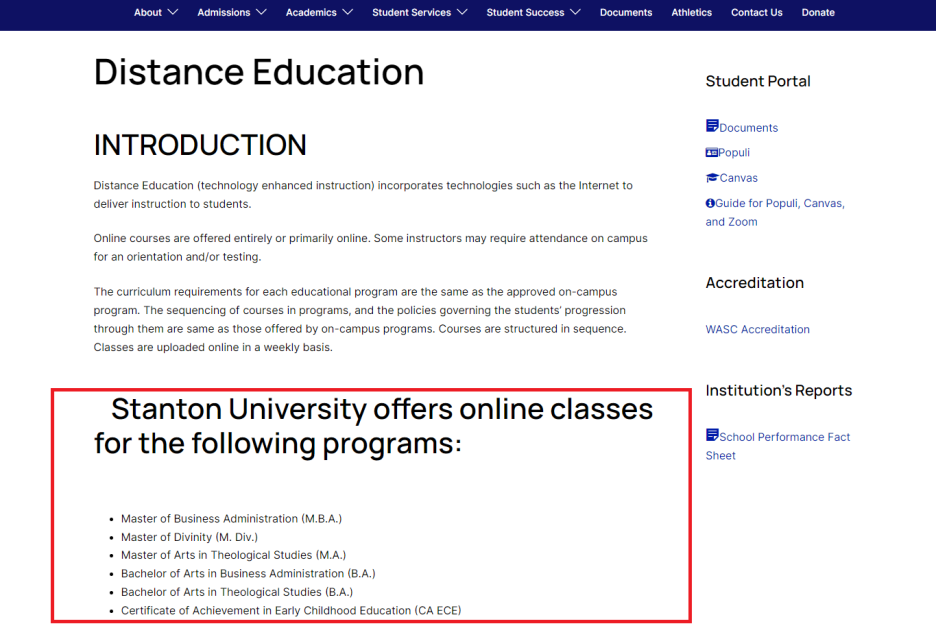Click Bachelor of Arts in Theological Studies item

[237, 592]
